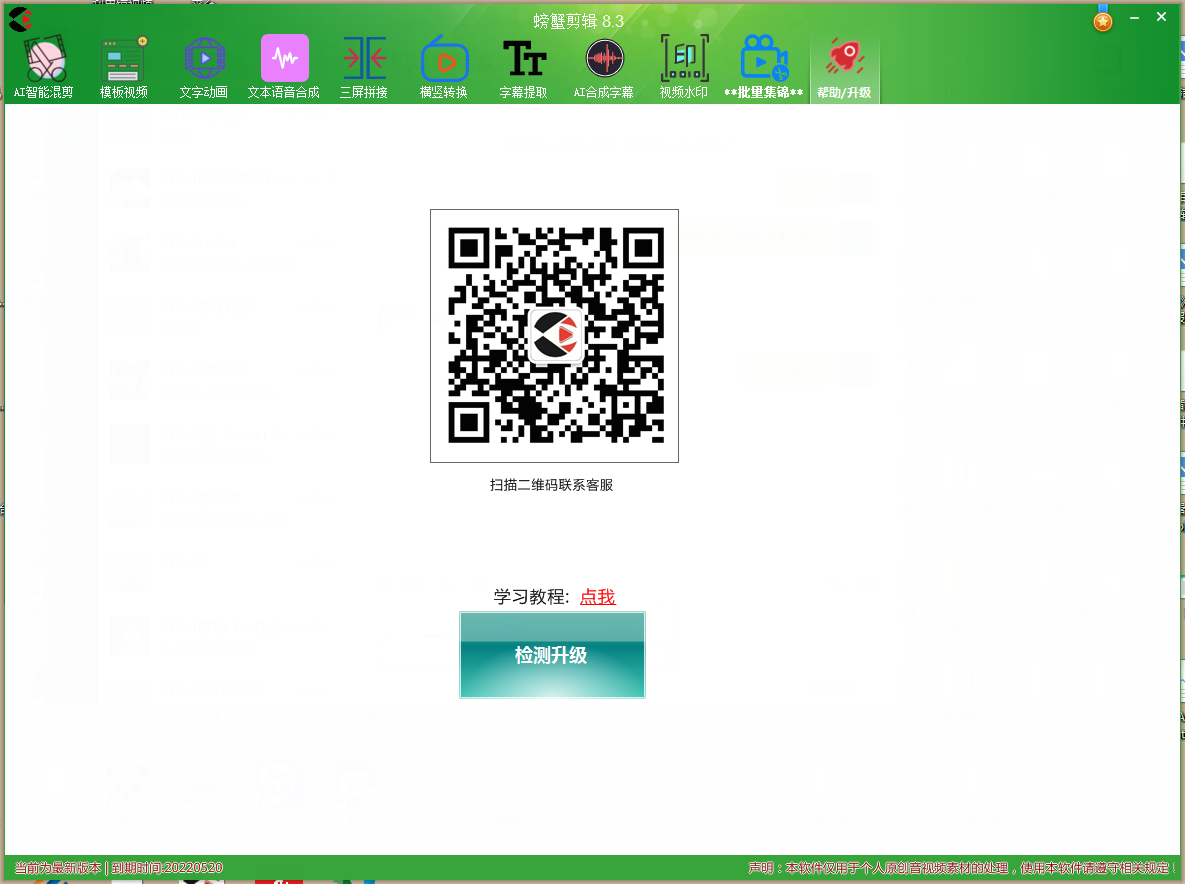
Task: Select the 三屏拼接 three-screen splice tool
Action: (364, 67)
